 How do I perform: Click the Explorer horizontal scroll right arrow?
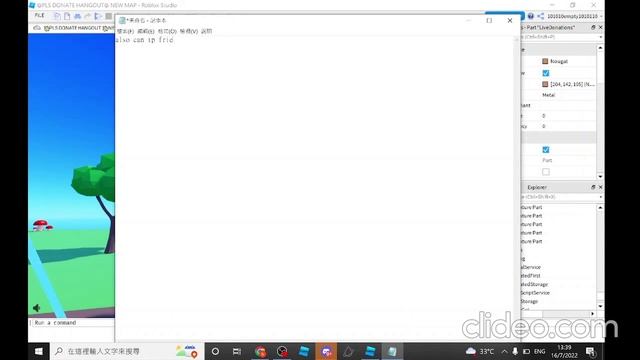click(x=592, y=313)
